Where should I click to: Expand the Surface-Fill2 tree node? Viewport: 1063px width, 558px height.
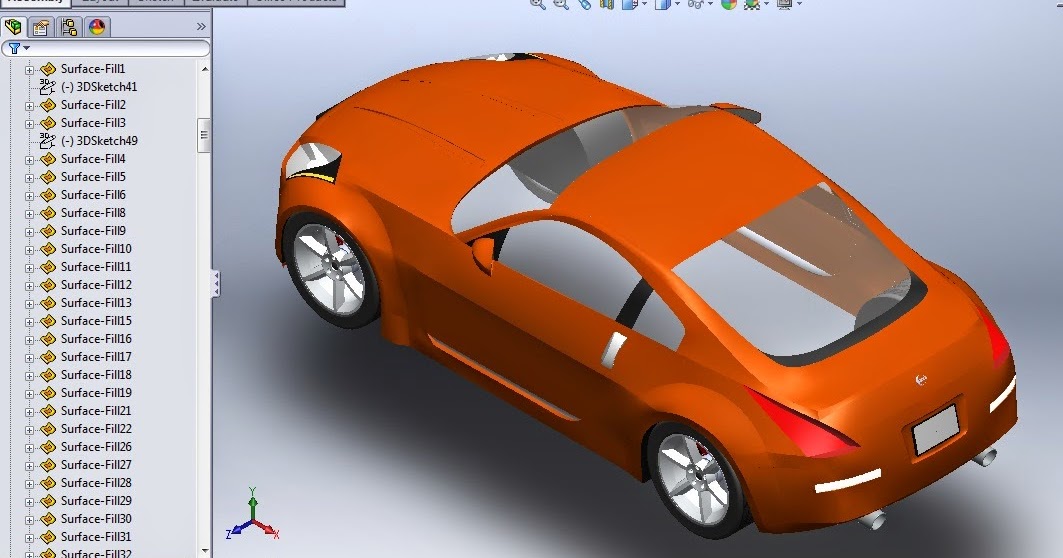29,106
